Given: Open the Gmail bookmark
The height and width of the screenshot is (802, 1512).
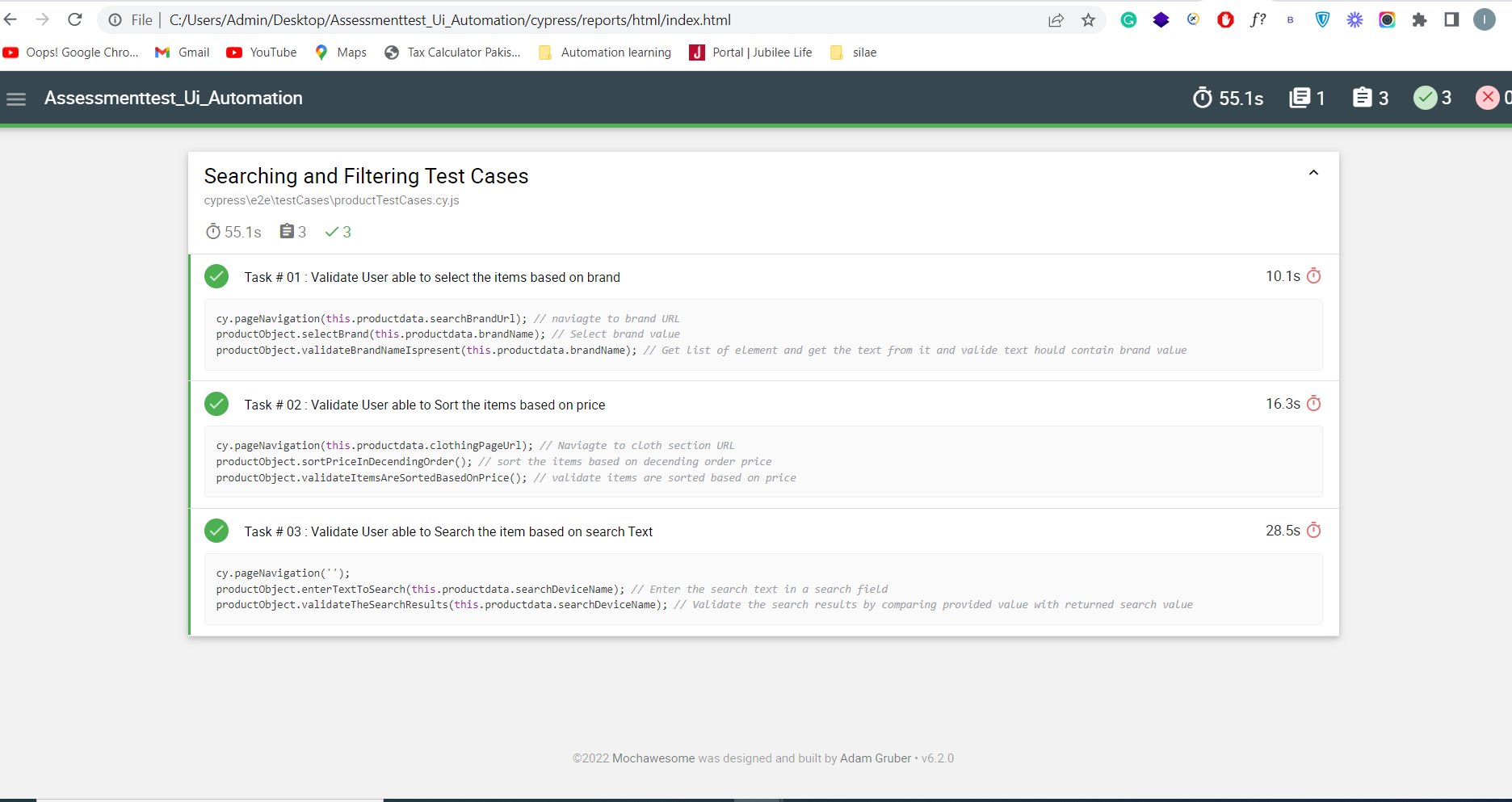Looking at the screenshot, I should (183, 52).
